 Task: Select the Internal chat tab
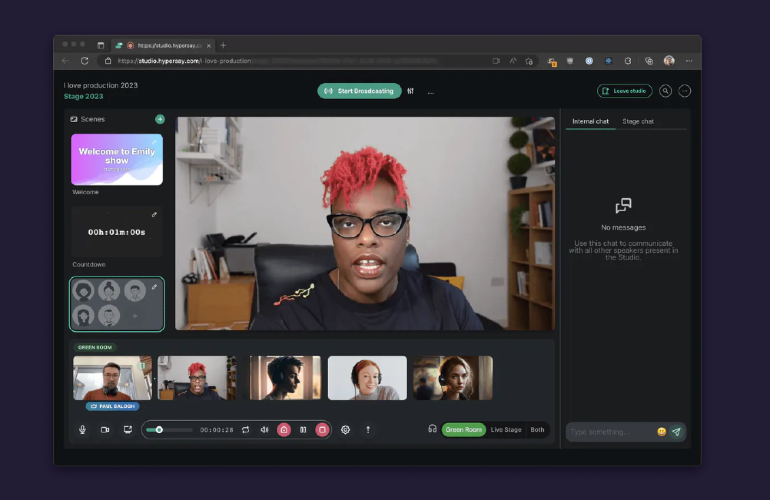(x=590, y=121)
